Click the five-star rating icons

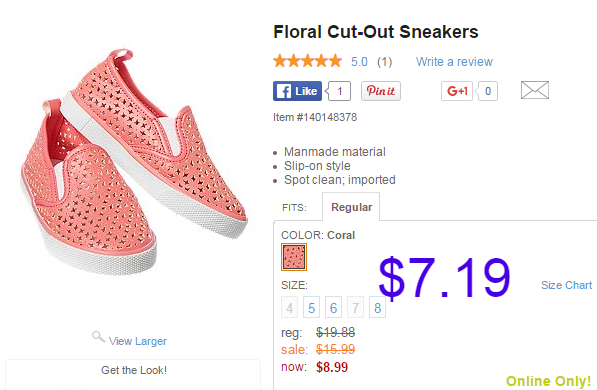pyautogui.click(x=307, y=61)
